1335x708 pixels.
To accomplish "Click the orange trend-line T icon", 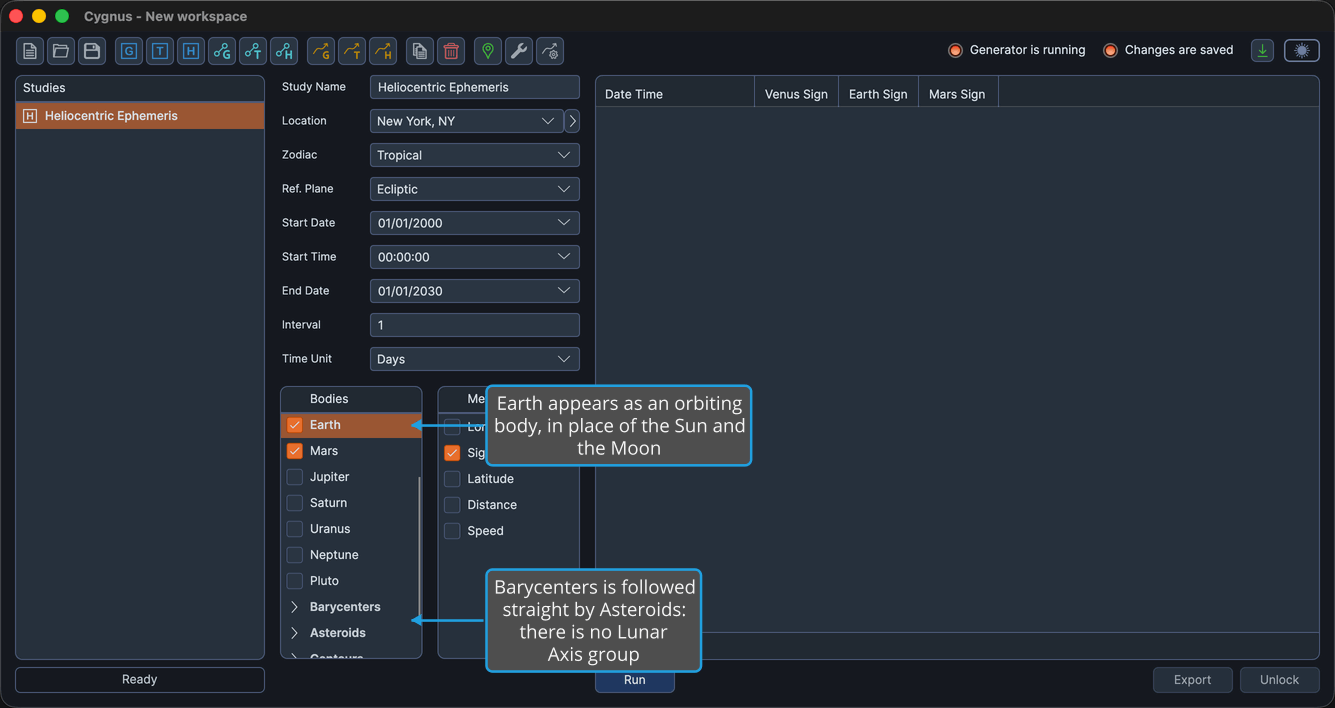I will [x=352, y=51].
